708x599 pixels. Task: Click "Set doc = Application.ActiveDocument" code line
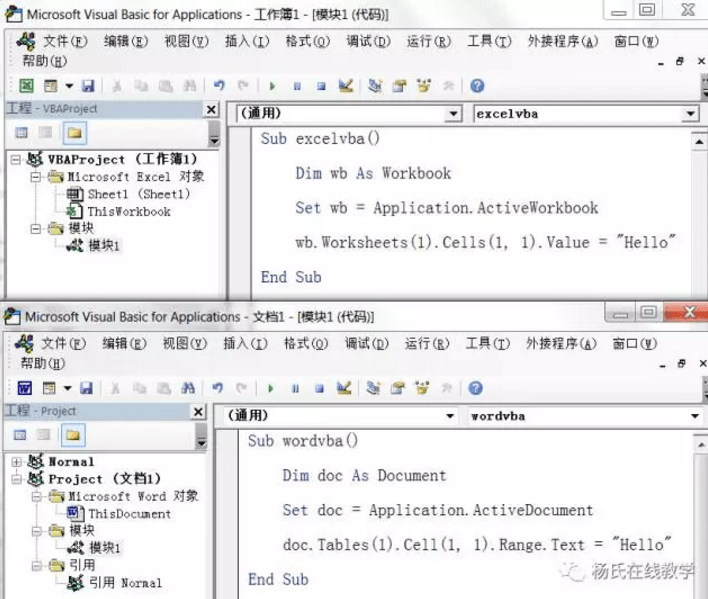(x=438, y=510)
